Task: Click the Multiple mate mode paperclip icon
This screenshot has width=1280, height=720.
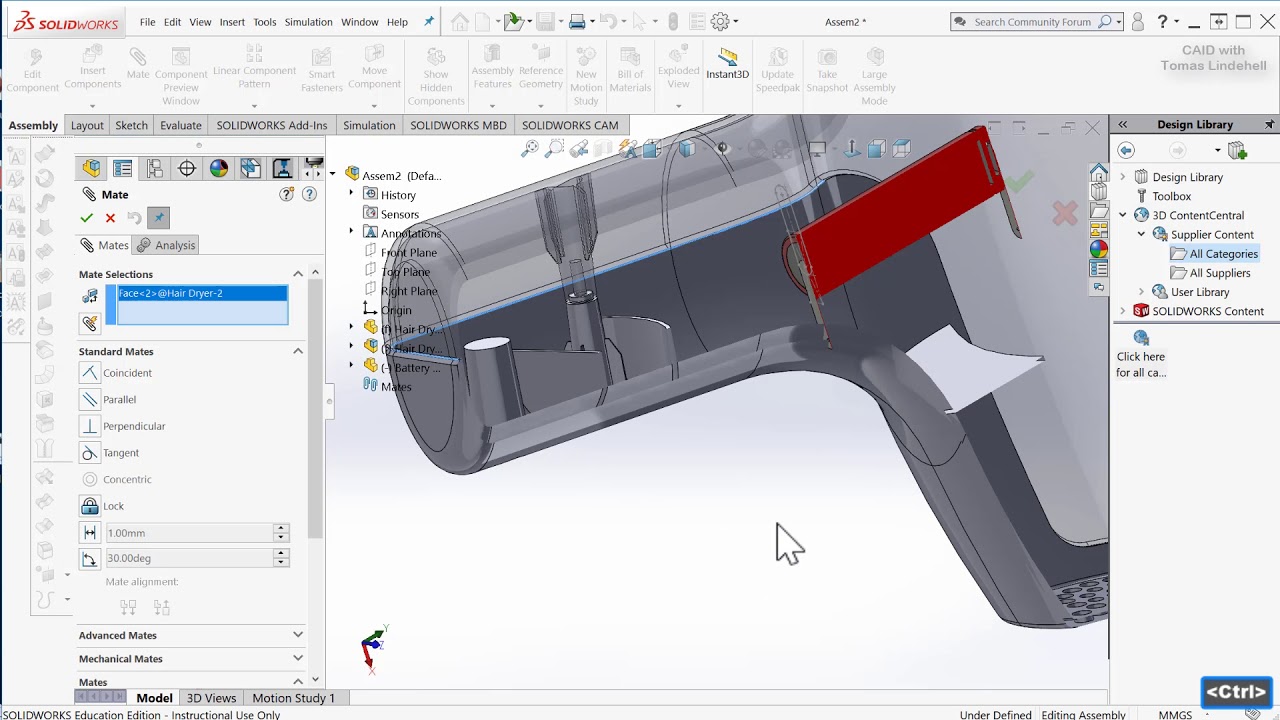Action: [90, 324]
